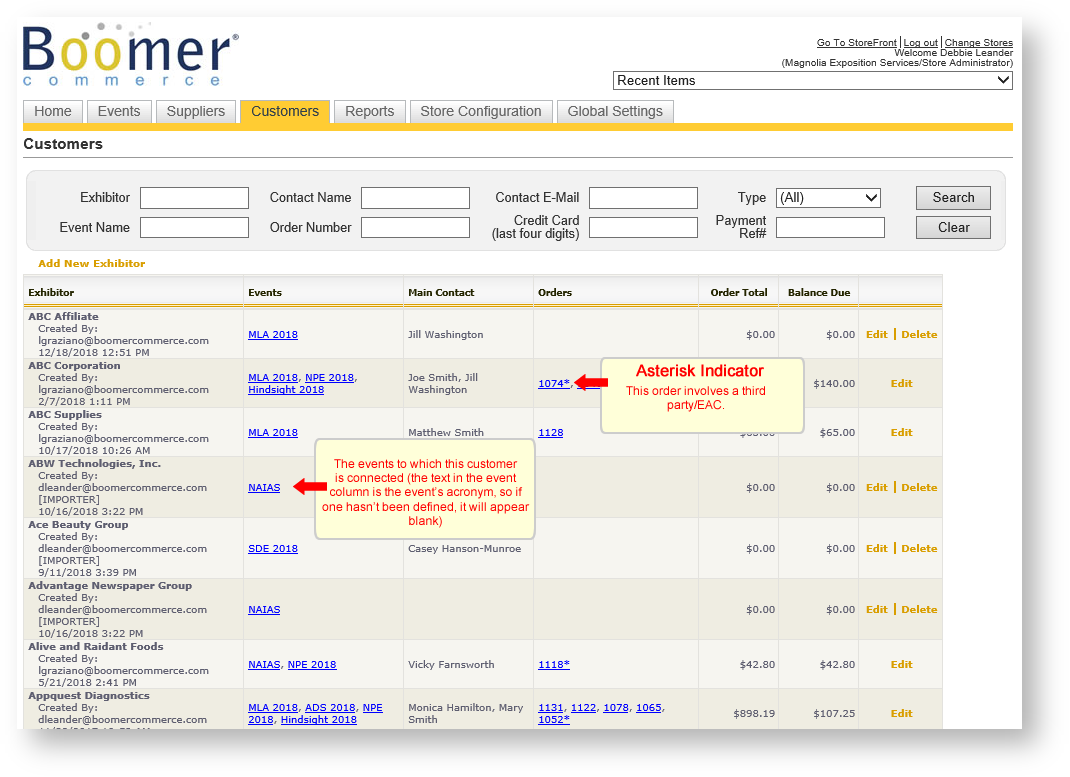Click the Search button
1070x777 pixels.
(x=952, y=197)
